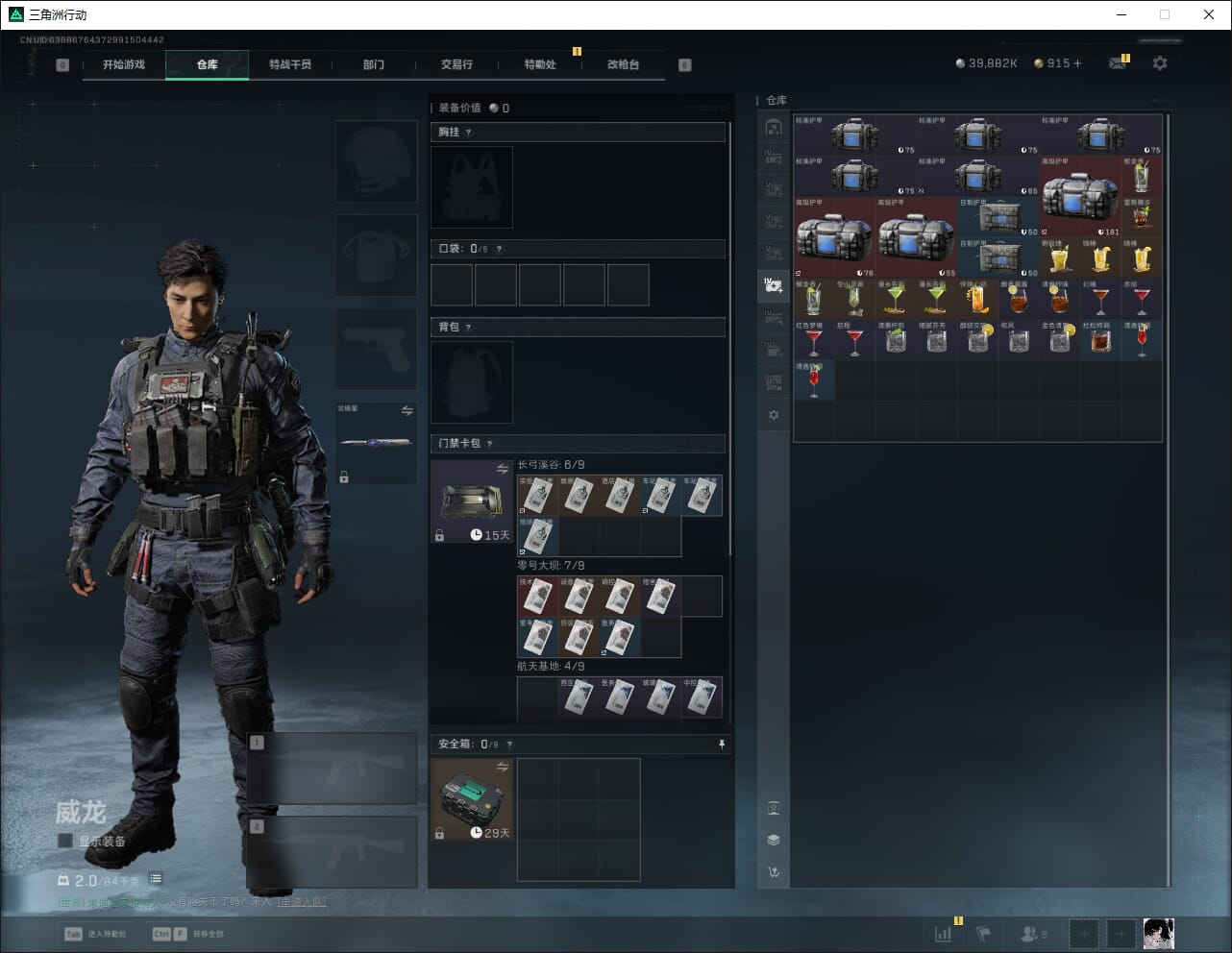Click the flags icon in bottom bar
The height and width of the screenshot is (953, 1232).
pyautogui.click(x=983, y=934)
